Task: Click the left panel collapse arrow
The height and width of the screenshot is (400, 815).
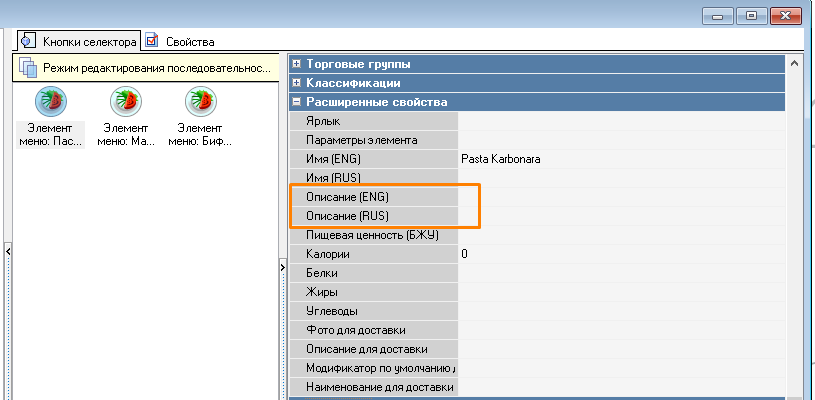Action: tap(9, 251)
